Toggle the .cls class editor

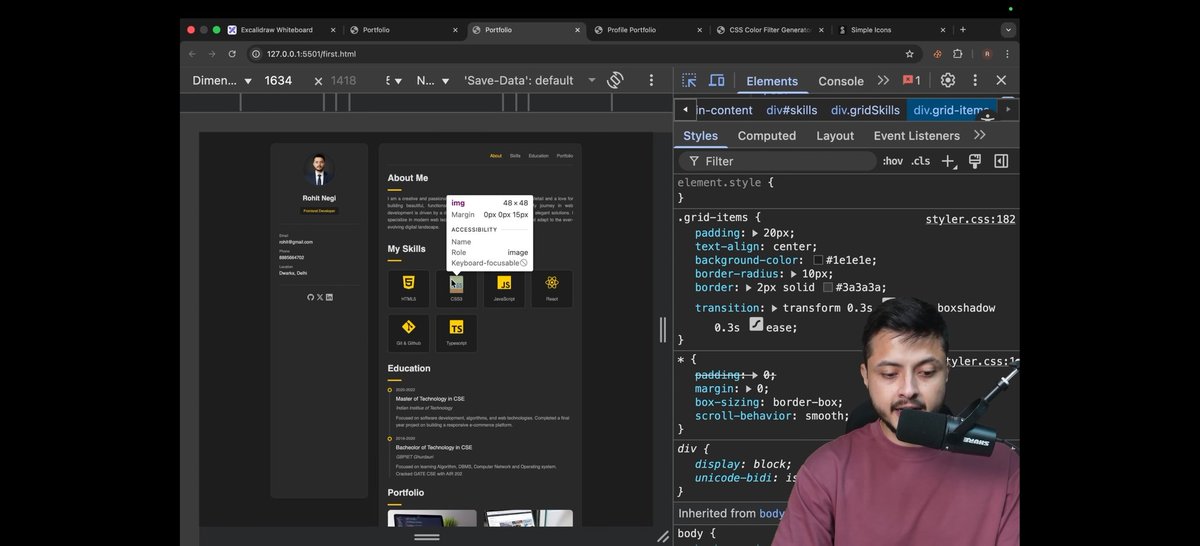pos(920,161)
